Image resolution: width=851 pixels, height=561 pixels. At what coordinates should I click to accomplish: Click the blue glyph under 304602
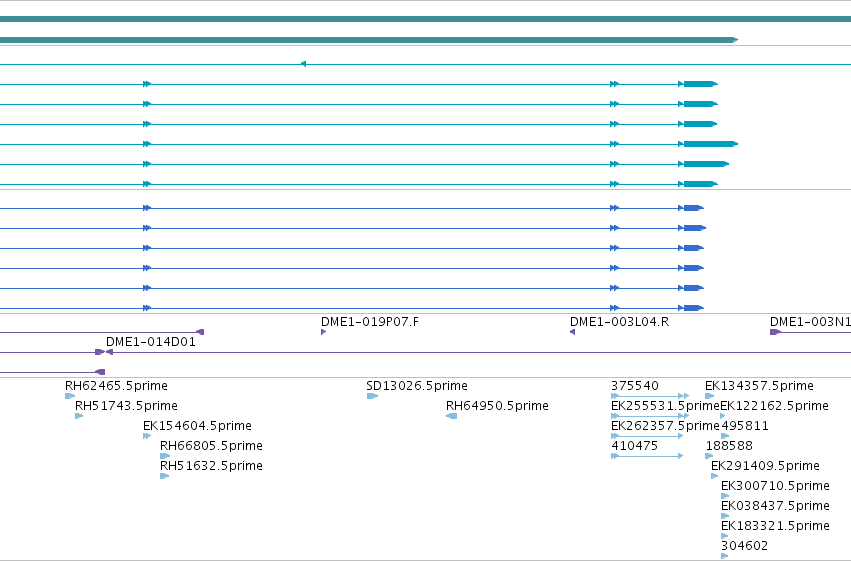point(725,556)
